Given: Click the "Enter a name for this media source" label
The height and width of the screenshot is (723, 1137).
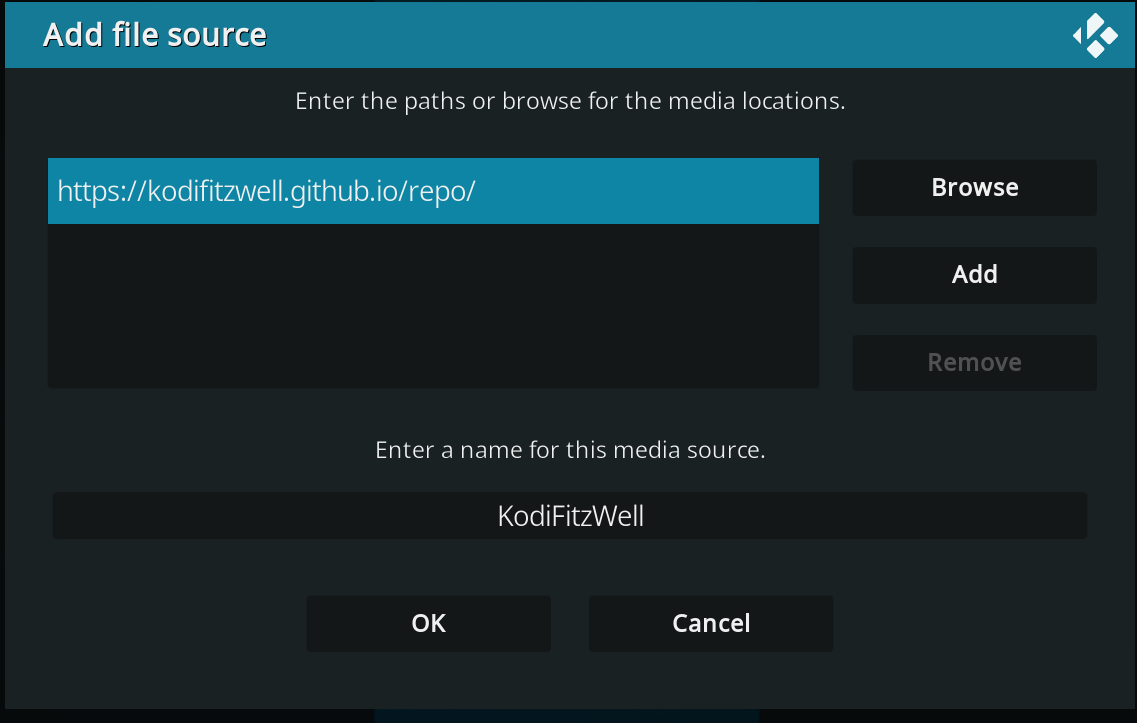Looking at the screenshot, I should click(569, 450).
